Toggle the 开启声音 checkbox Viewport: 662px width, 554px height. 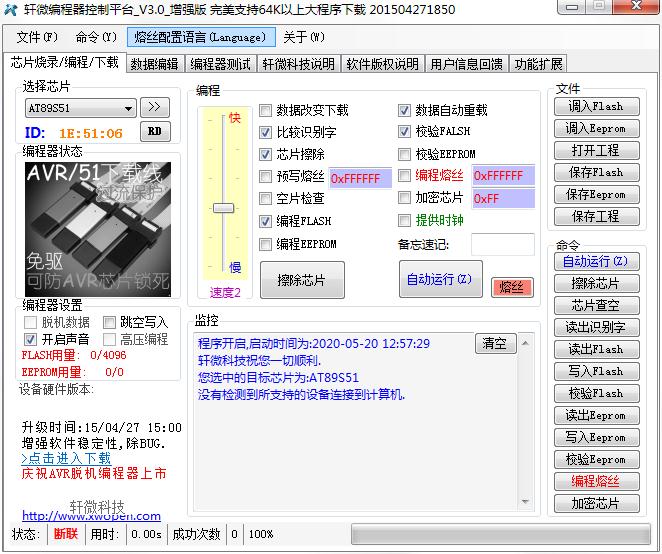point(31,340)
